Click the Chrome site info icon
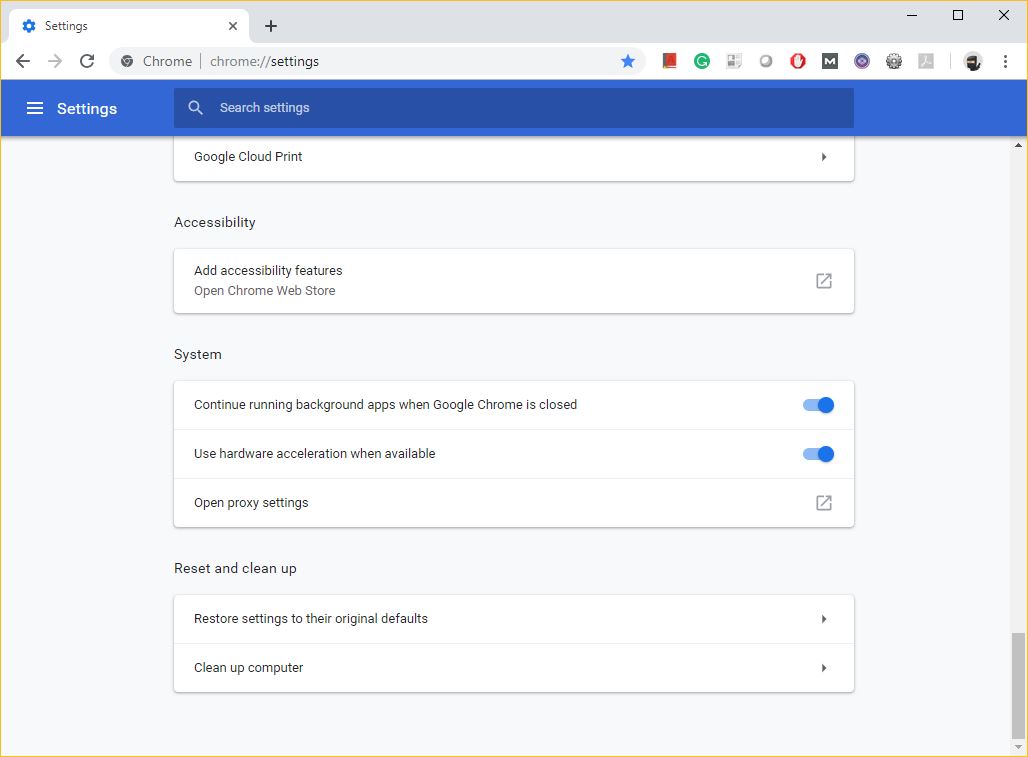Screen dimensions: 1028x757 [x=127, y=61]
